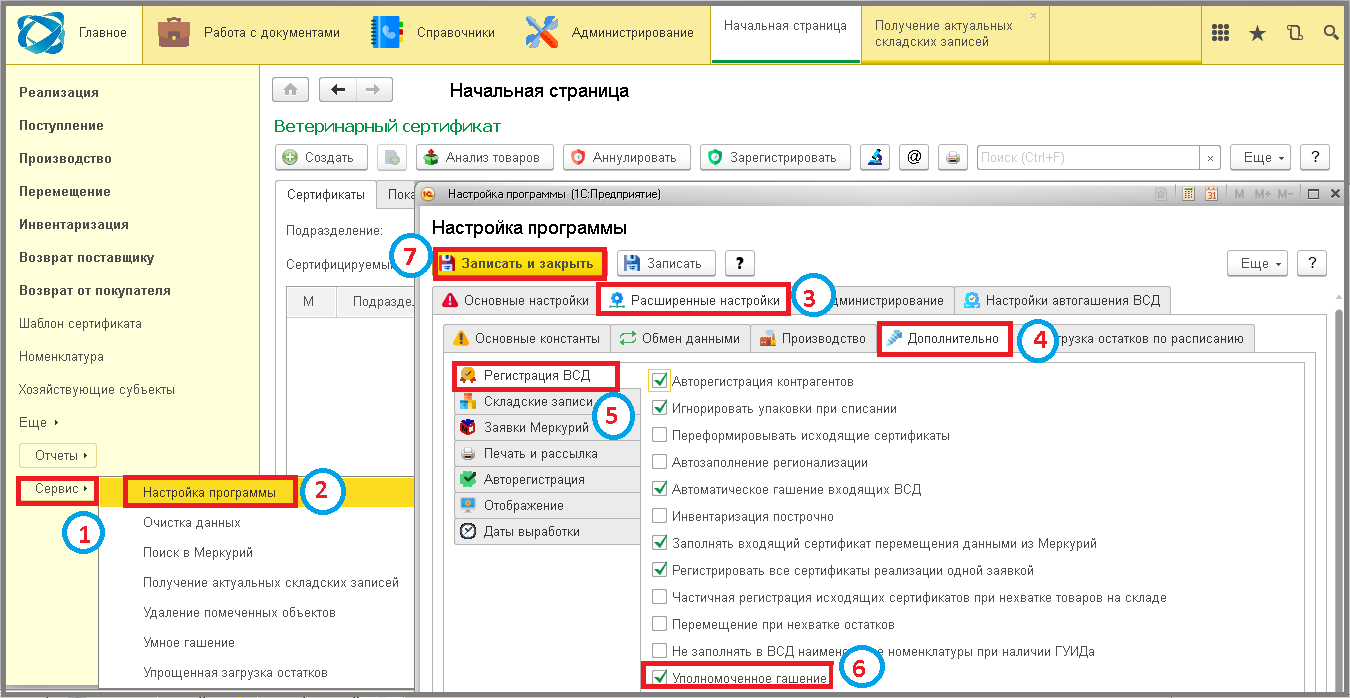Choose Умное гашение menu item
The height and width of the screenshot is (698, 1350).
click(188, 642)
